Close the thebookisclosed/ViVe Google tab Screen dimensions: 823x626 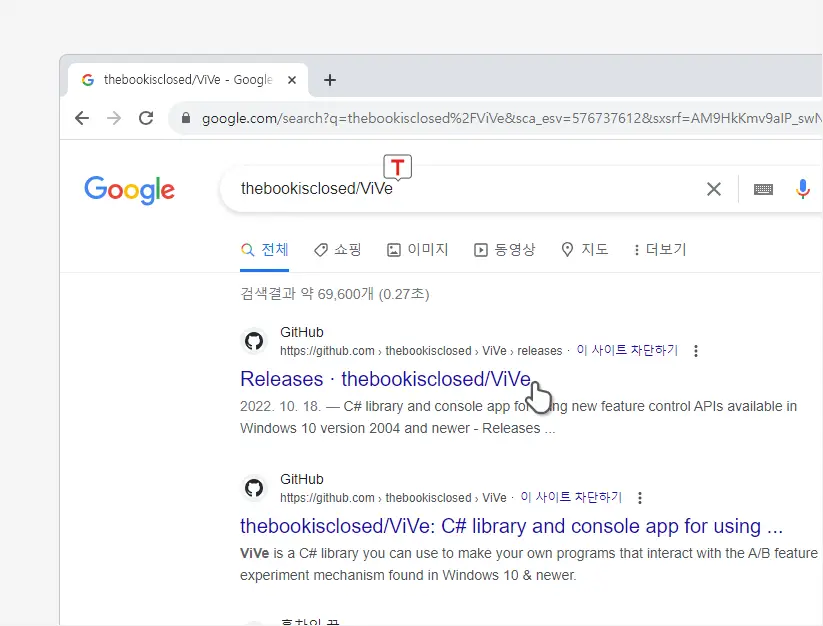pyautogui.click(x=292, y=80)
